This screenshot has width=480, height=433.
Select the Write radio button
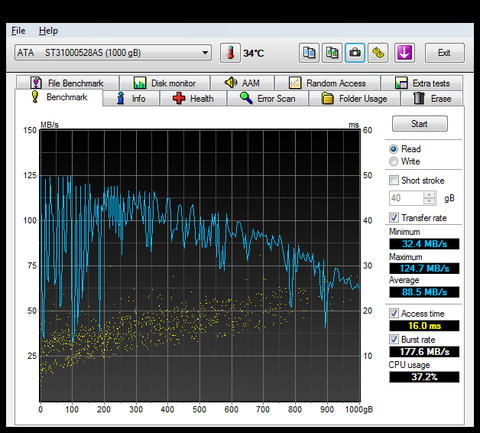394,162
